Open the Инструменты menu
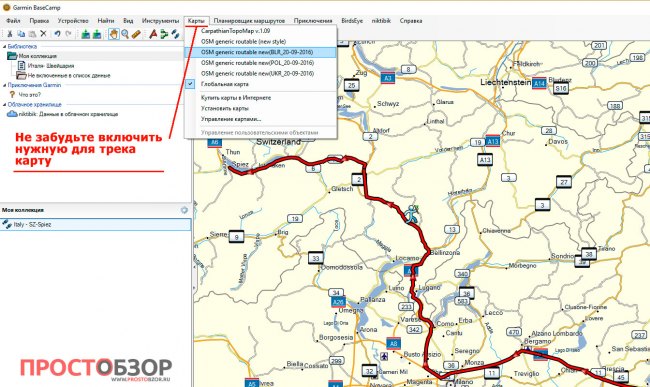The width and height of the screenshot is (650, 387). point(160,20)
